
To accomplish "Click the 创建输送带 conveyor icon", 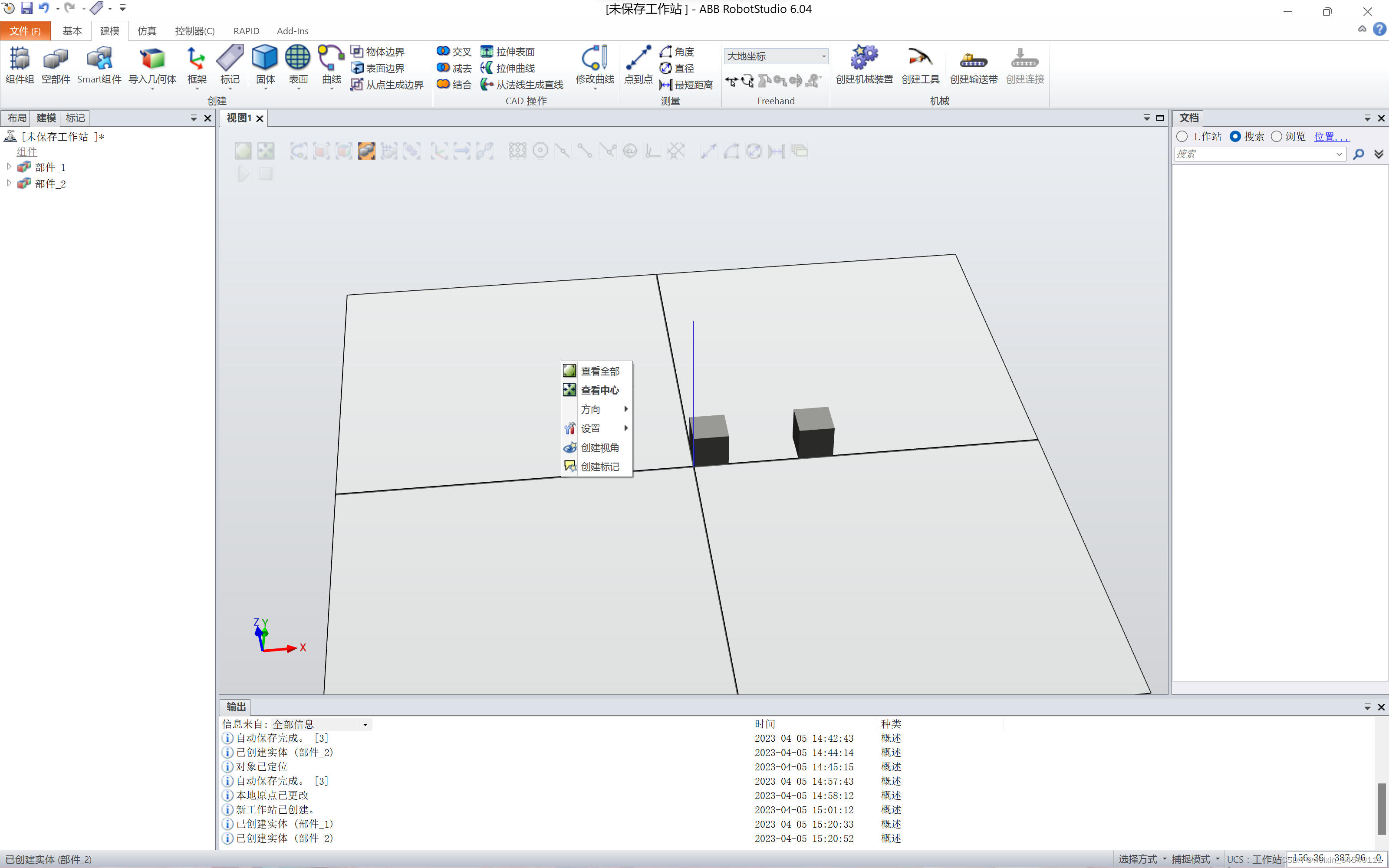I will coord(974,64).
